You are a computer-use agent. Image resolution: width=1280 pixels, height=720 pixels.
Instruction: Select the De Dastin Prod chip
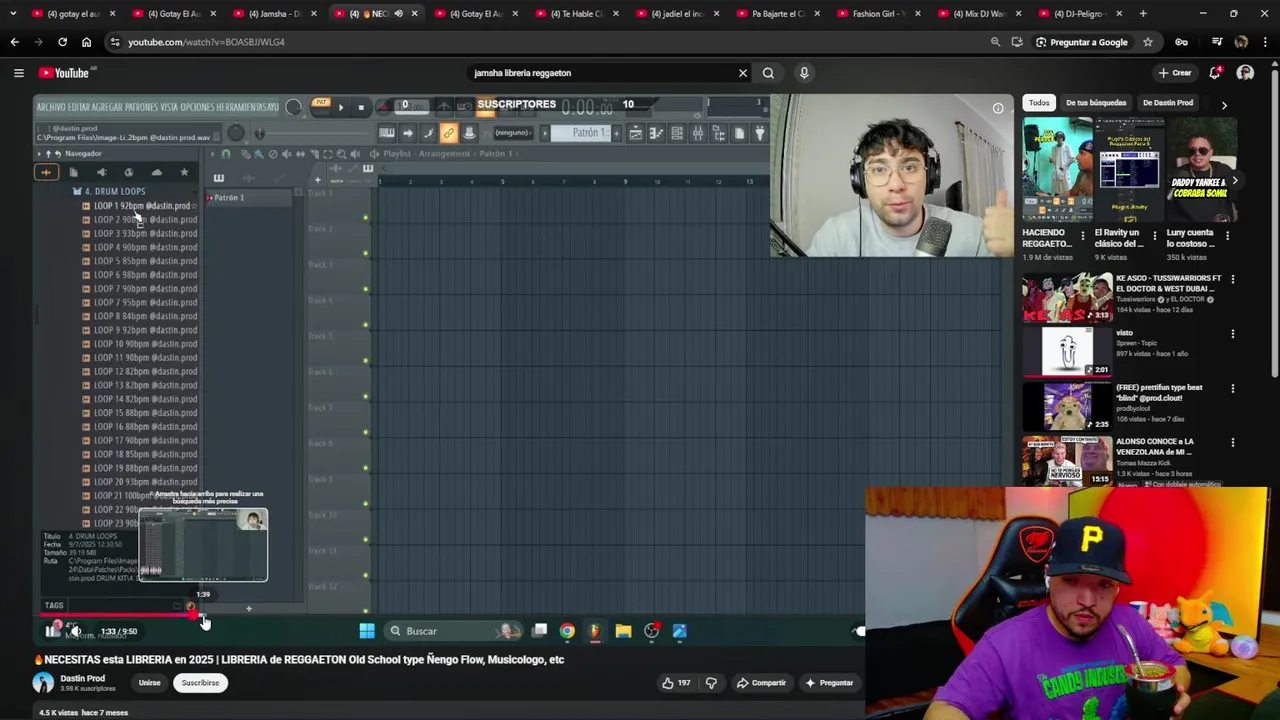(1168, 103)
